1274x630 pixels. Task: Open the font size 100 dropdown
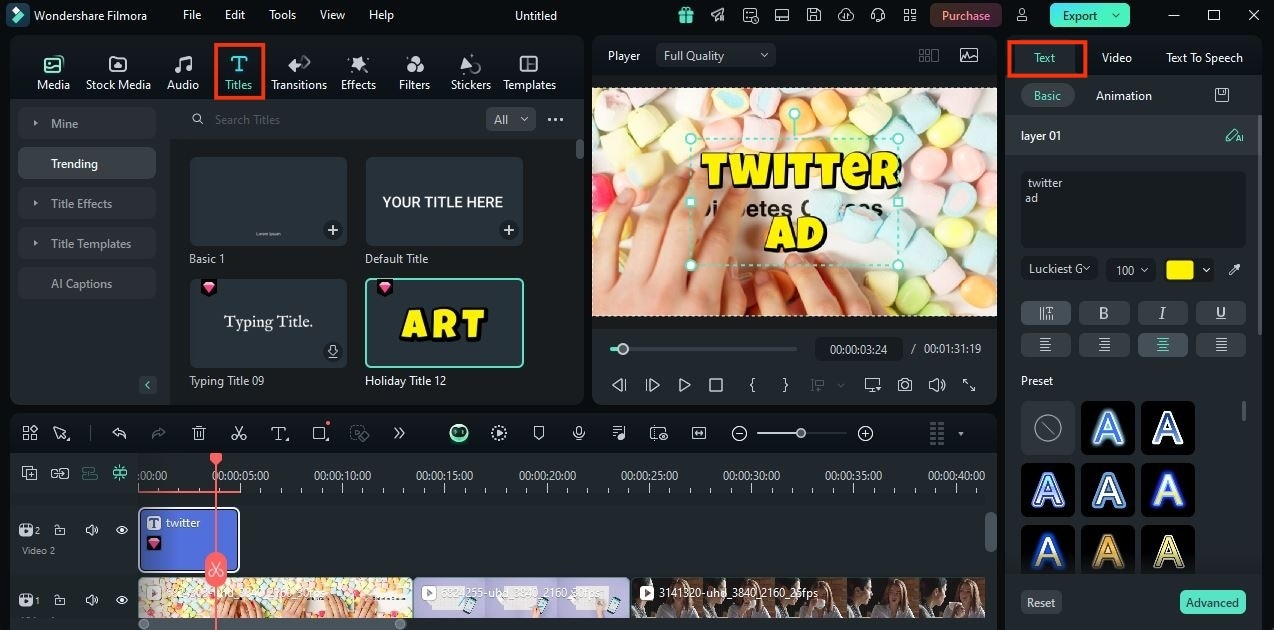(x=1132, y=270)
